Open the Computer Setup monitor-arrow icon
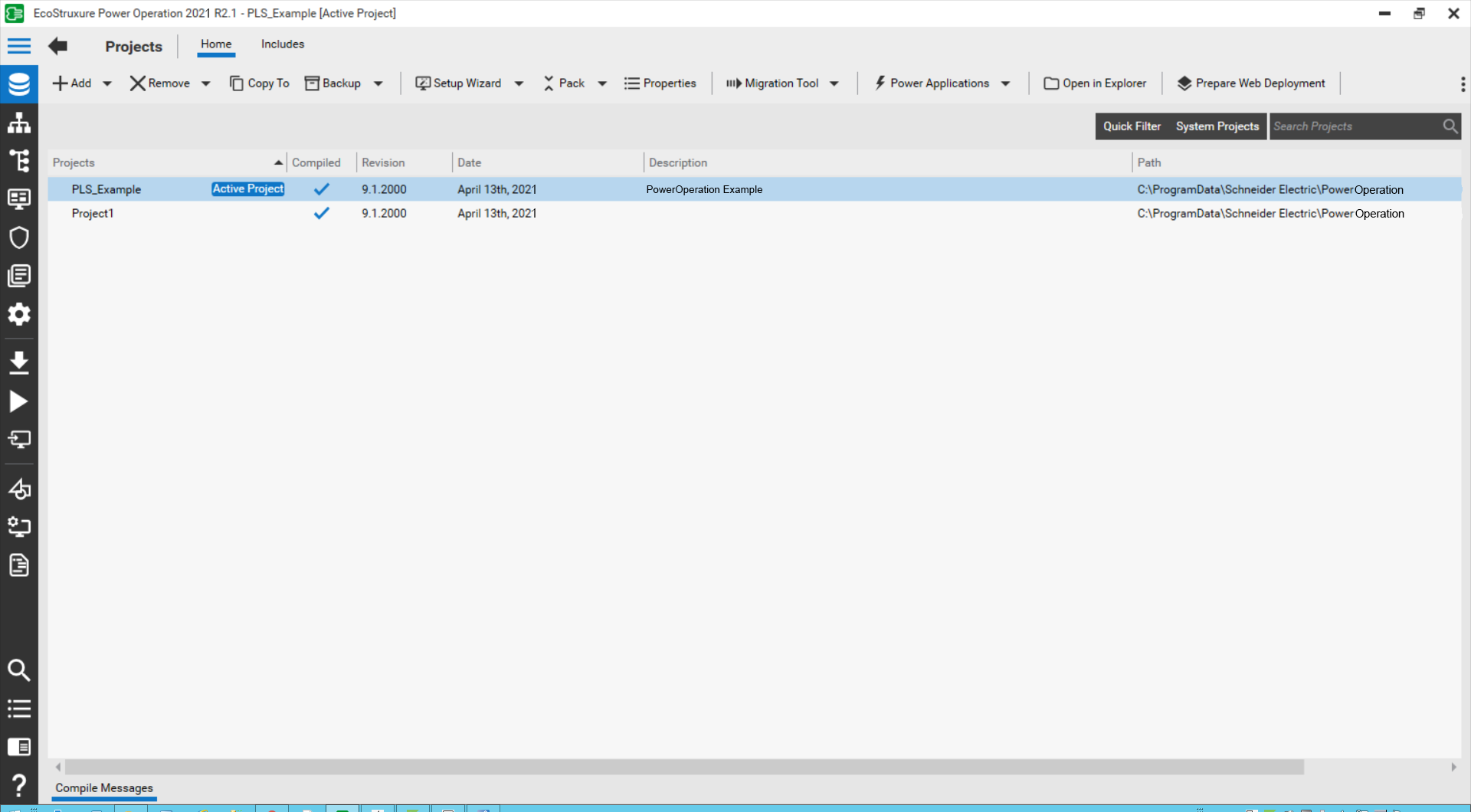 [19, 439]
